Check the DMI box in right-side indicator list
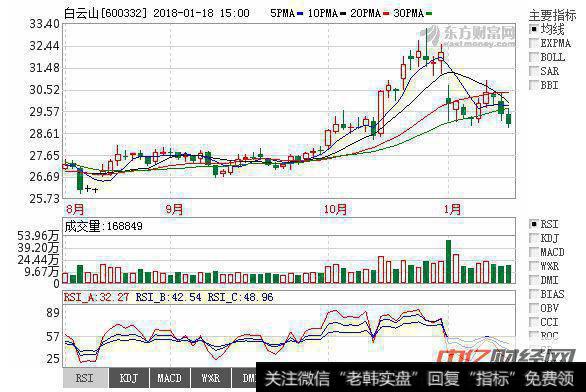Screen dimensions: 586x392 coord(534,280)
